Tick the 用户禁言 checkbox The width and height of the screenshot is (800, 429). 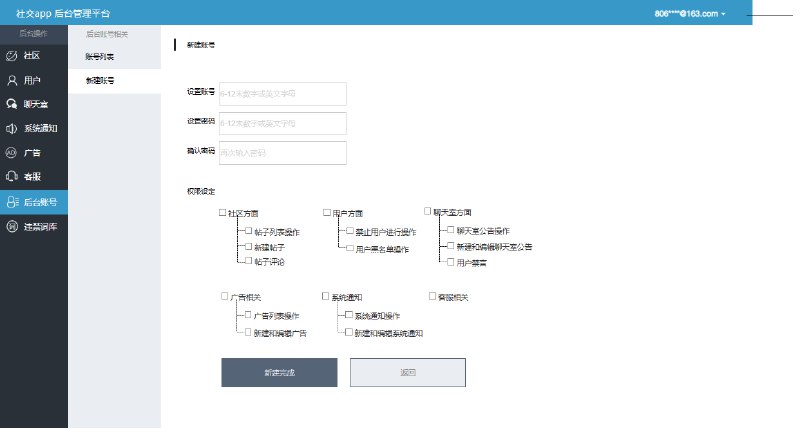pos(451,262)
